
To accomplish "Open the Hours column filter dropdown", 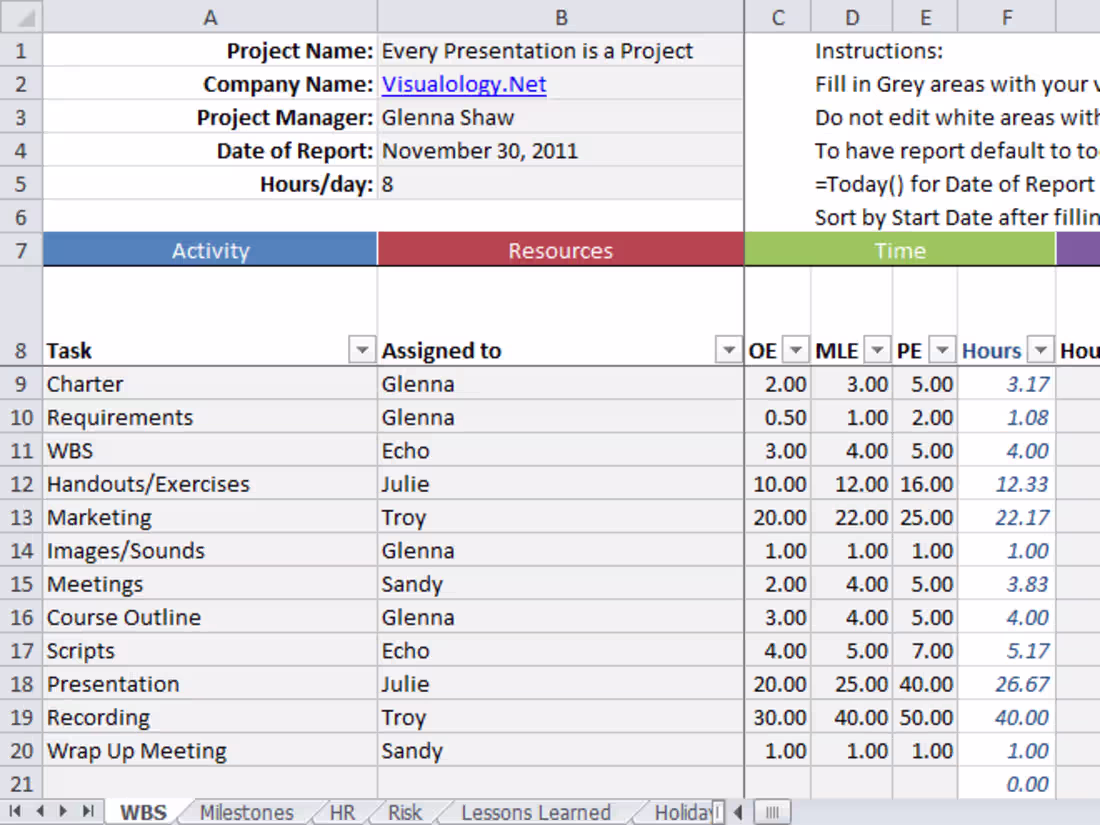I will point(1041,349).
